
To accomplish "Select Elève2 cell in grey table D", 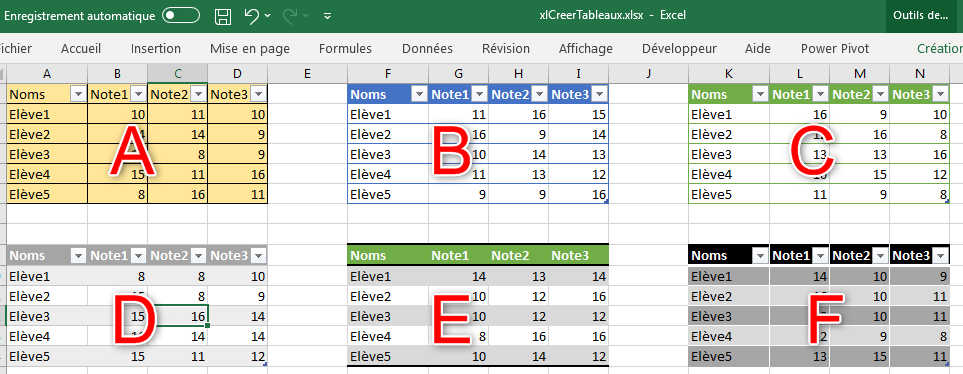I will pos(47,296).
